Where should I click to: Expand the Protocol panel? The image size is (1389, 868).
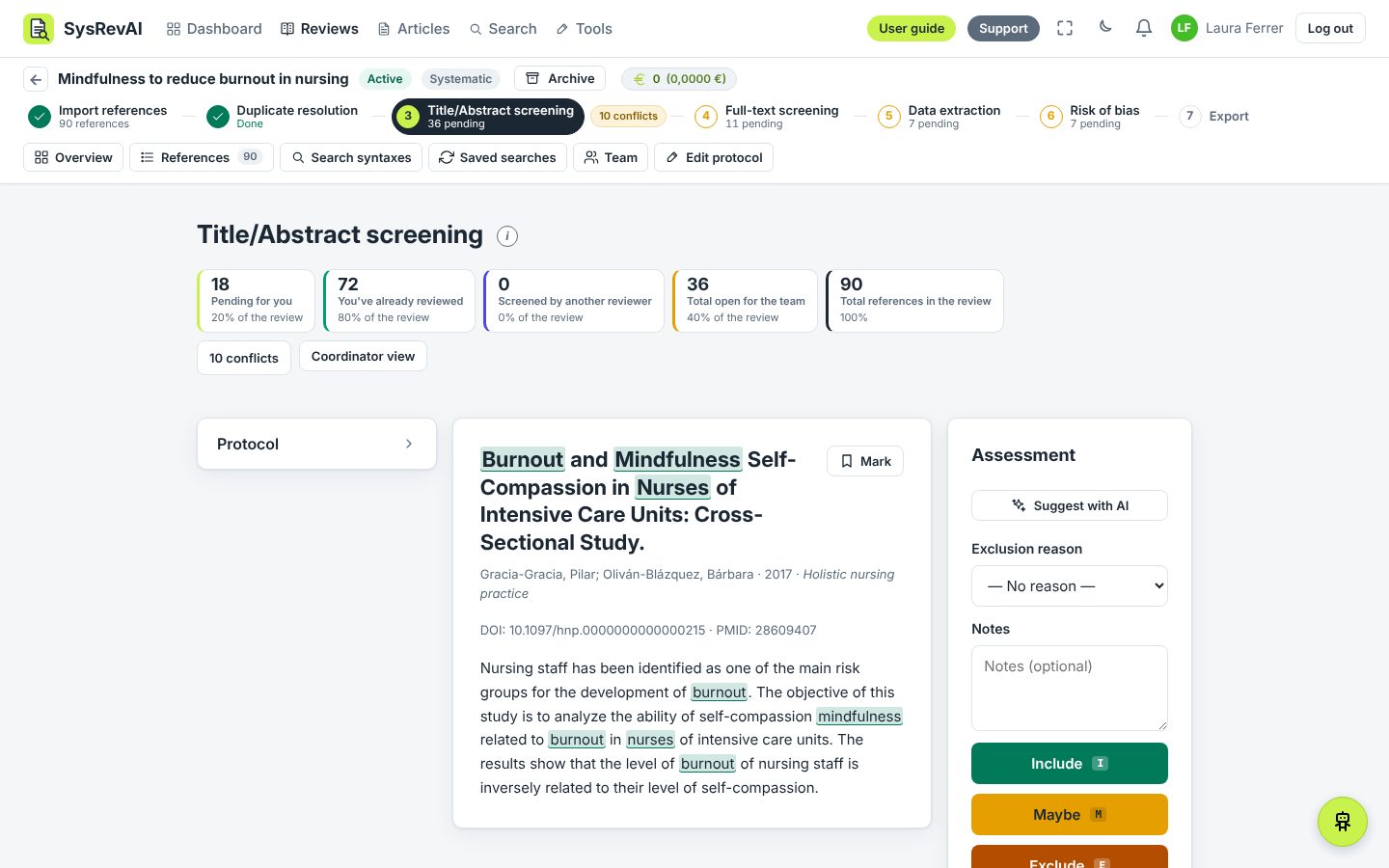click(316, 444)
